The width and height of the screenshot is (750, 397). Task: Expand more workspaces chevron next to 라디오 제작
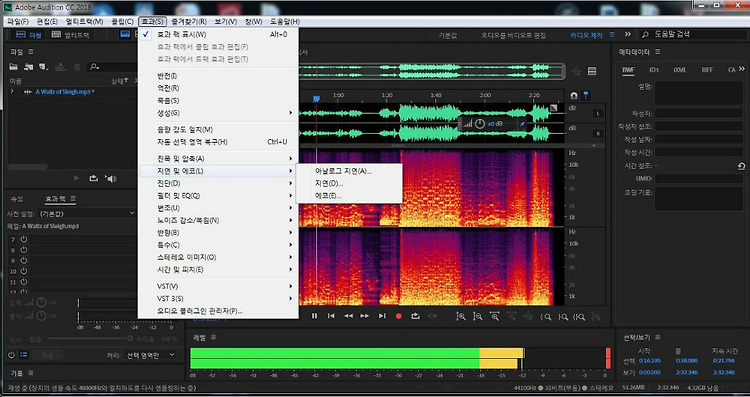628,34
